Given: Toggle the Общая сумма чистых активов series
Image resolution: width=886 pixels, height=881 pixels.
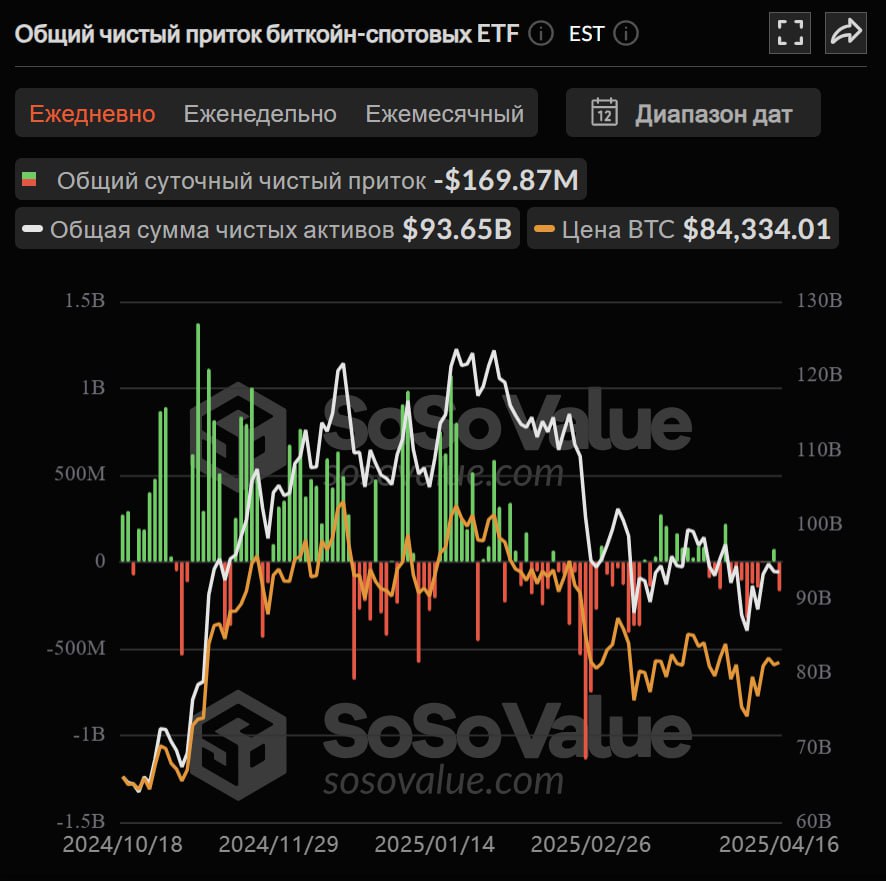Looking at the screenshot, I should 267,228.
